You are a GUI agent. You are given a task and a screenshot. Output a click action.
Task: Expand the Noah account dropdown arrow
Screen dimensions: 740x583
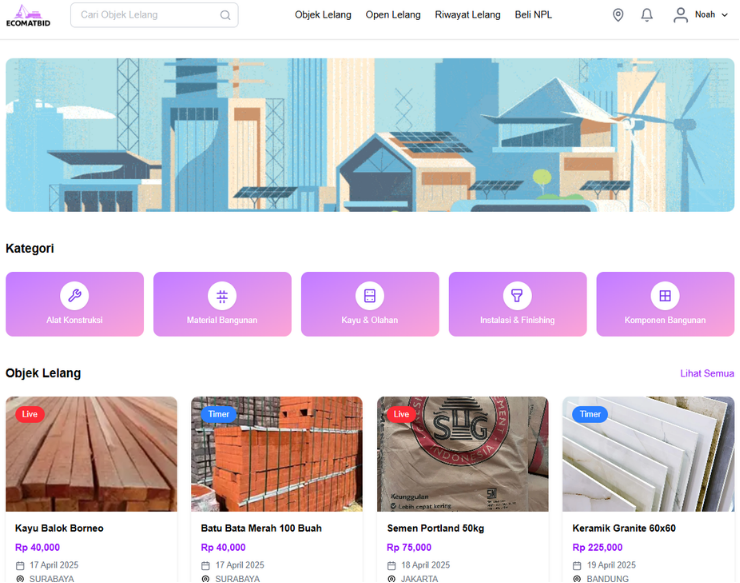tap(724, 15)
